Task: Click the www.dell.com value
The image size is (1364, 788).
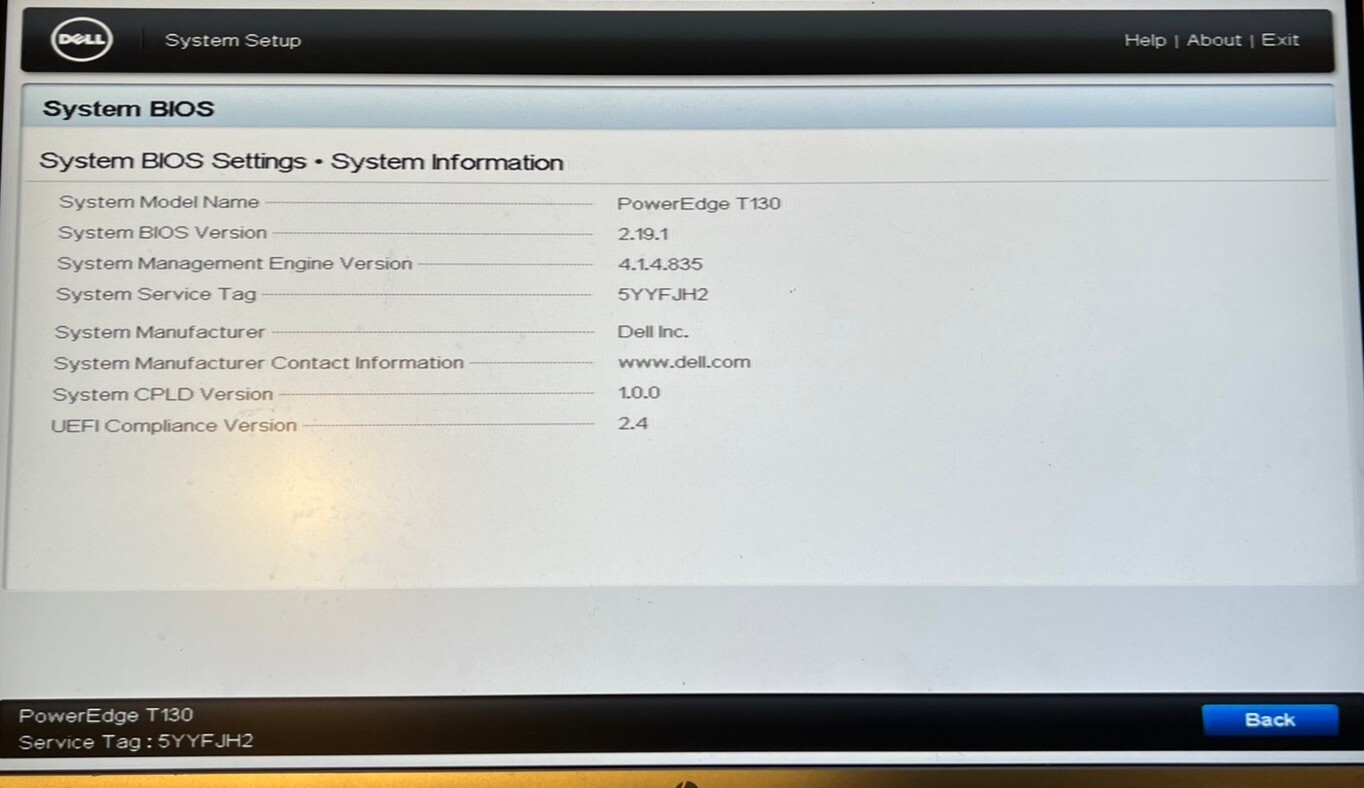Action: [685, 362]
